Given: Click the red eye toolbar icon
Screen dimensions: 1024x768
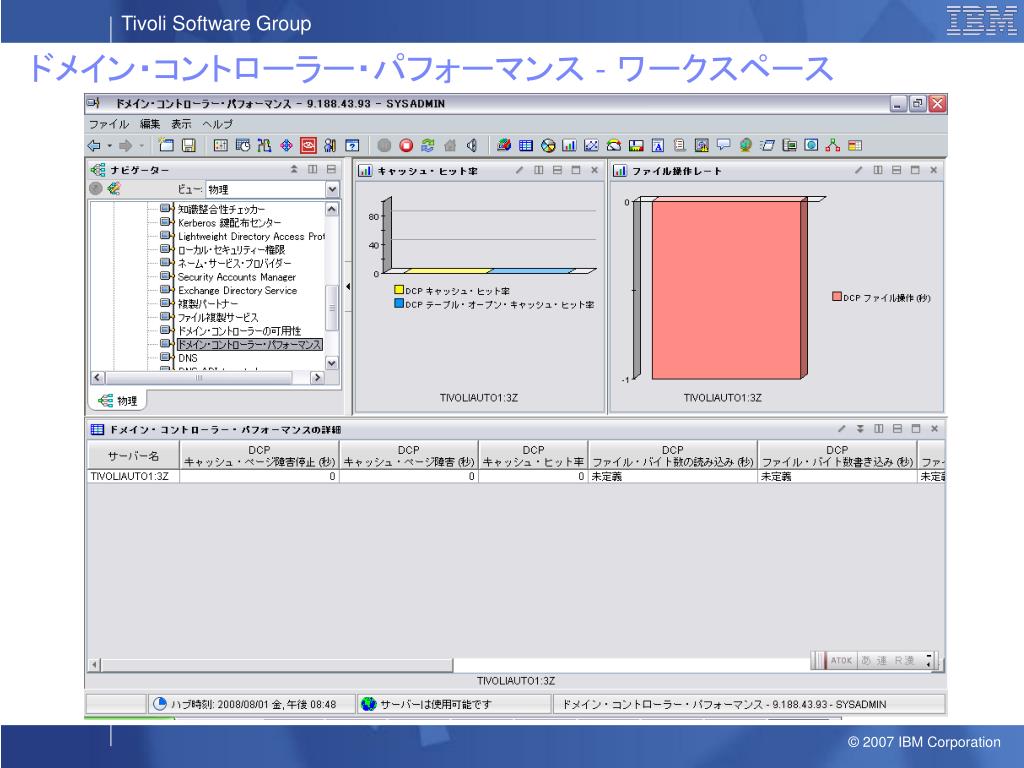Looking at the screenshot, I should (x=308, y=146).
